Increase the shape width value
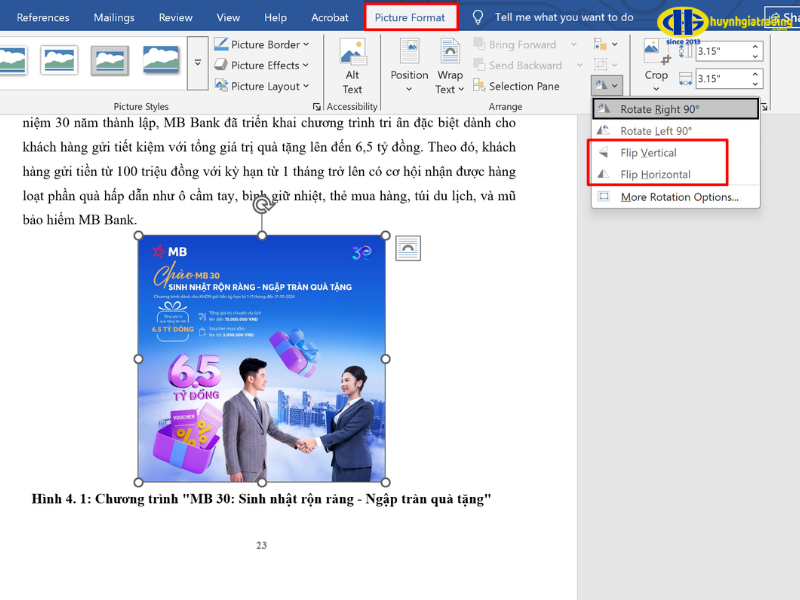 click(755, 74)
